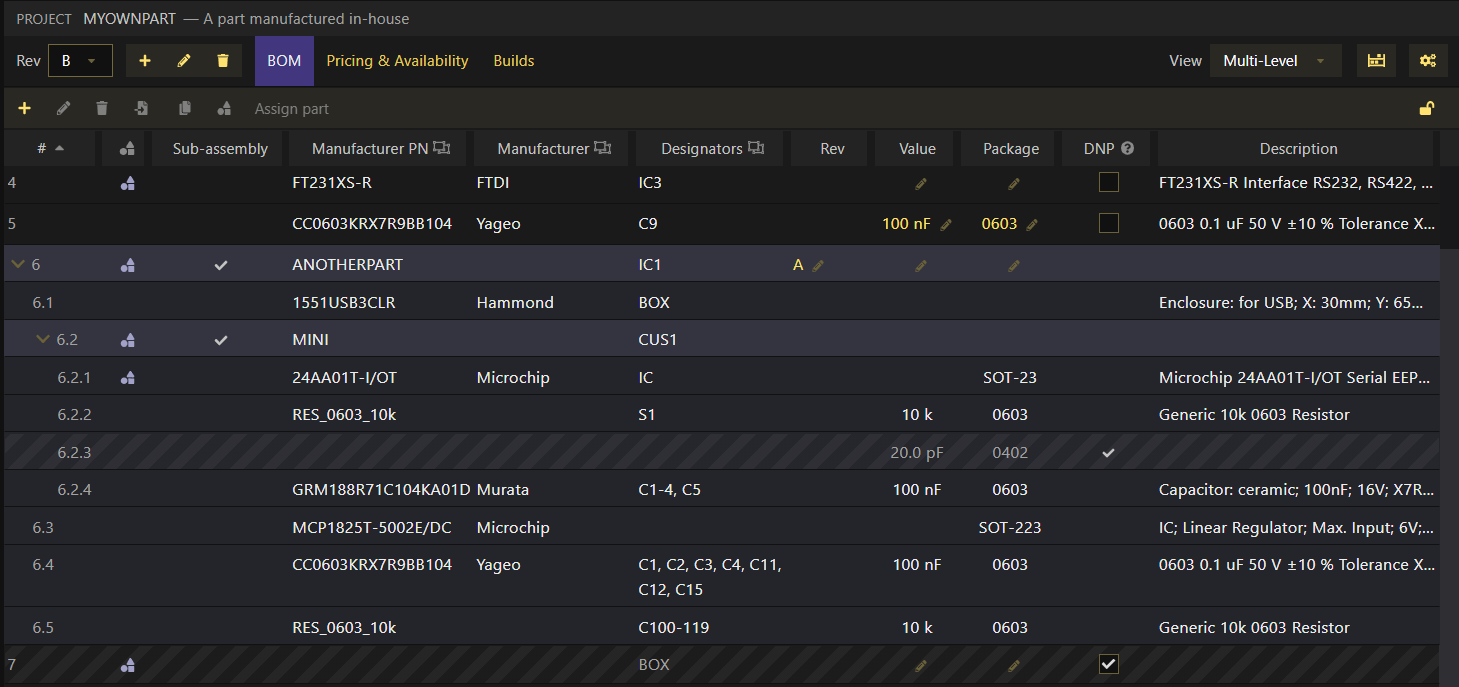Click the icon beside the Designators header
This screenshot has width=1459, height=687.
[x=756, y=148]
